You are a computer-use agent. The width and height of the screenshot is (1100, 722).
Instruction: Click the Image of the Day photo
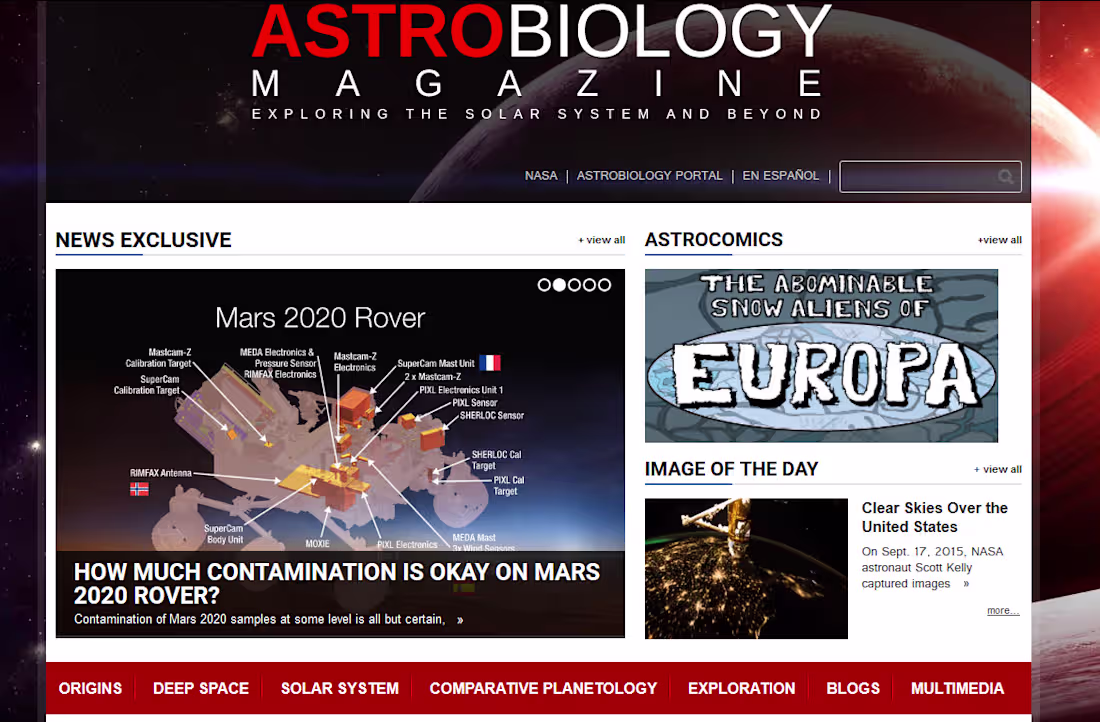pos(746,568)
